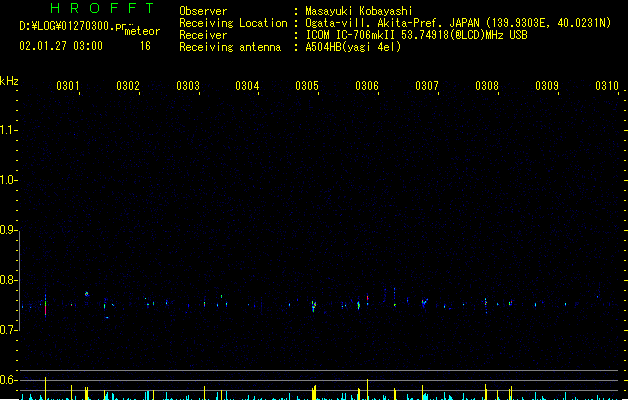Viewport: 629px width, 400px height.
Task: Click the 1.1 kHz axis label
Action: click(x=7, y=130)
